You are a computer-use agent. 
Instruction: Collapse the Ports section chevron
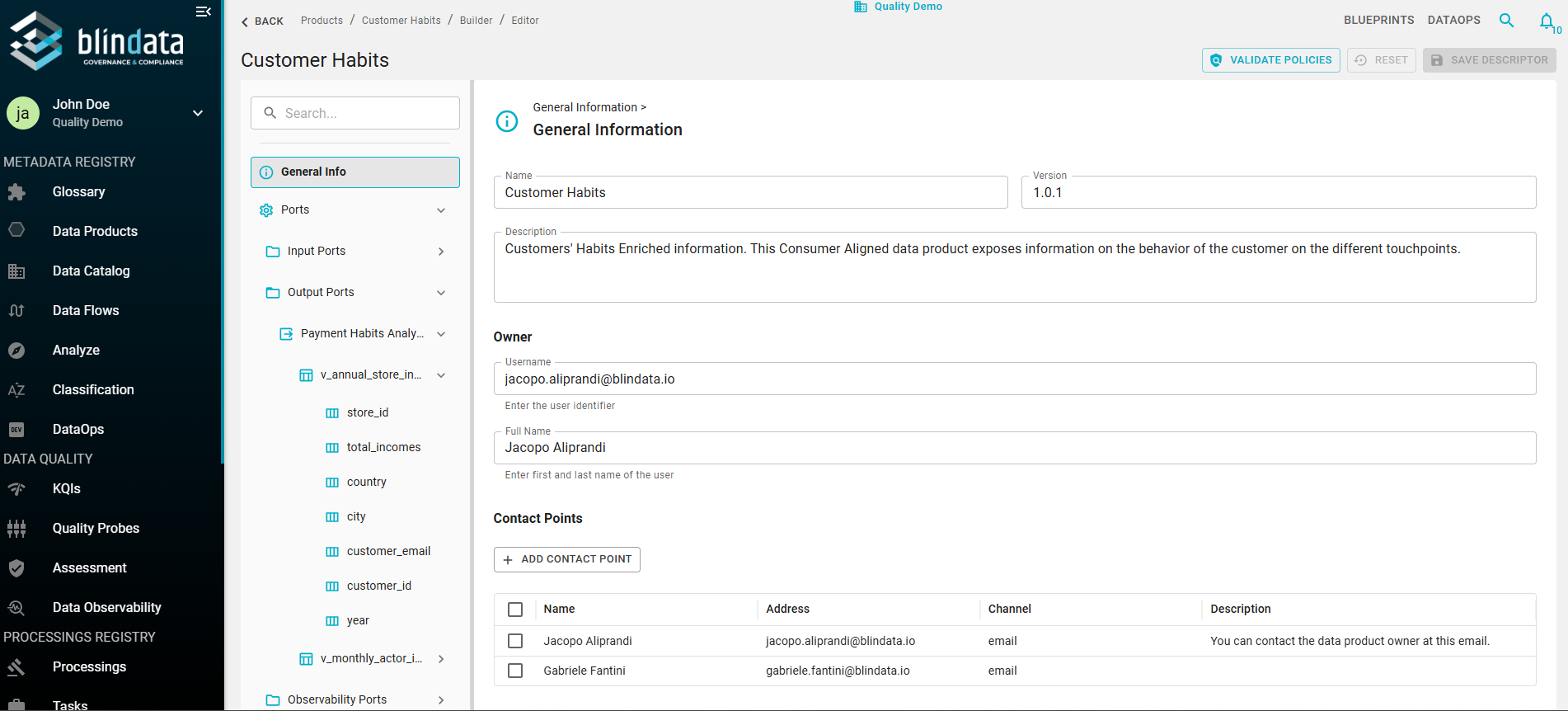click(x=441, y=210)
